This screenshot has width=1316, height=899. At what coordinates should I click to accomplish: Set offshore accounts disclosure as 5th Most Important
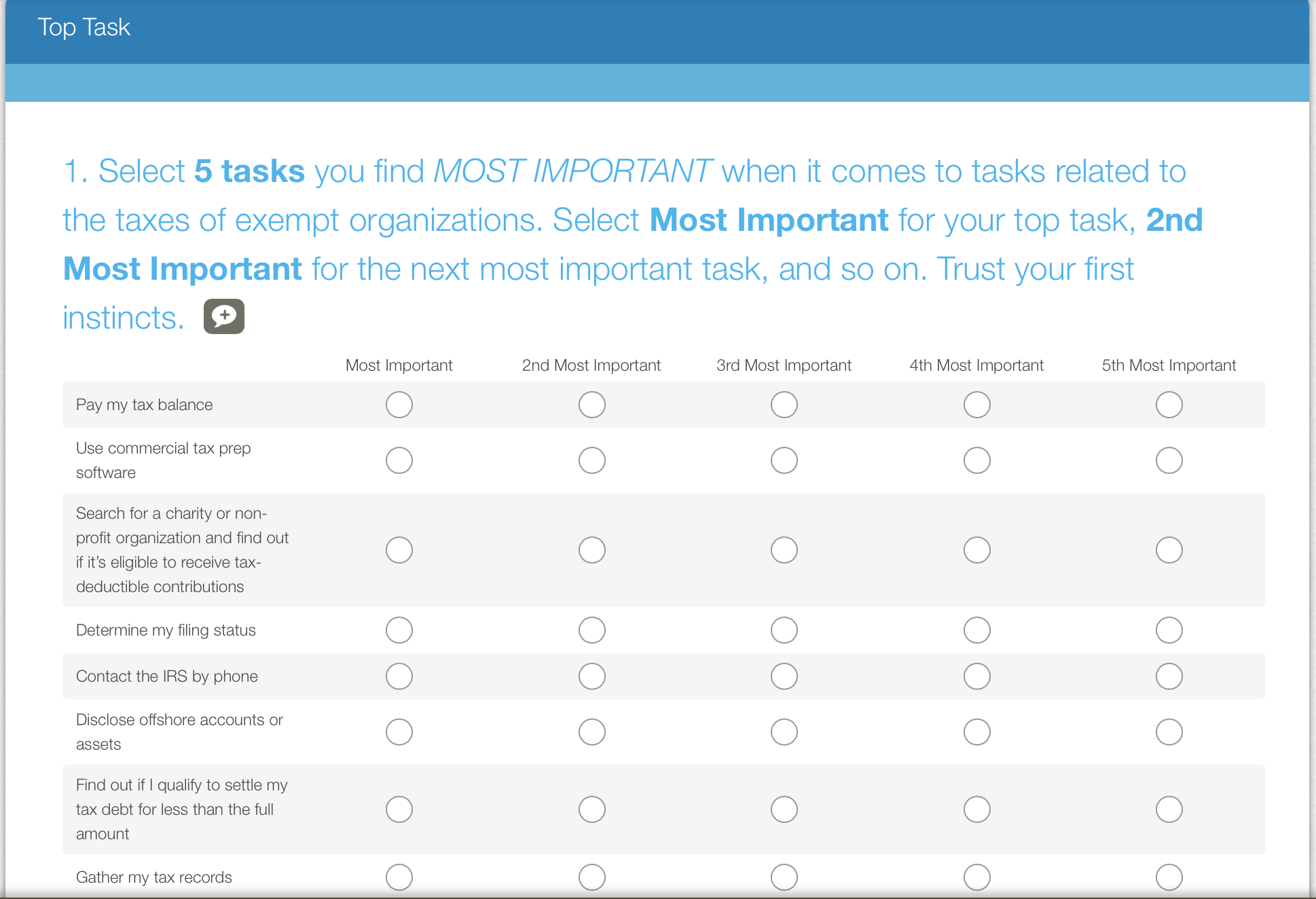point(1169,732)
